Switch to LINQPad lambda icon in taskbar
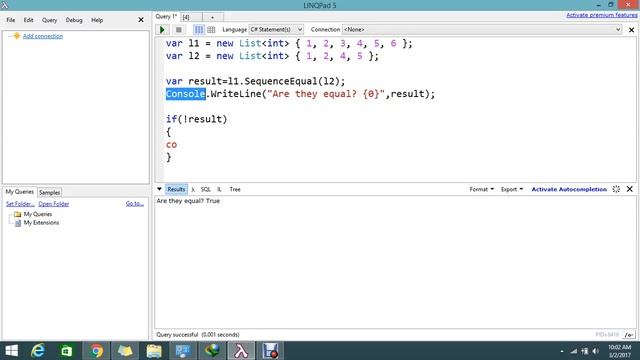This screenshot has height=360, width=640. coord(241,351)
